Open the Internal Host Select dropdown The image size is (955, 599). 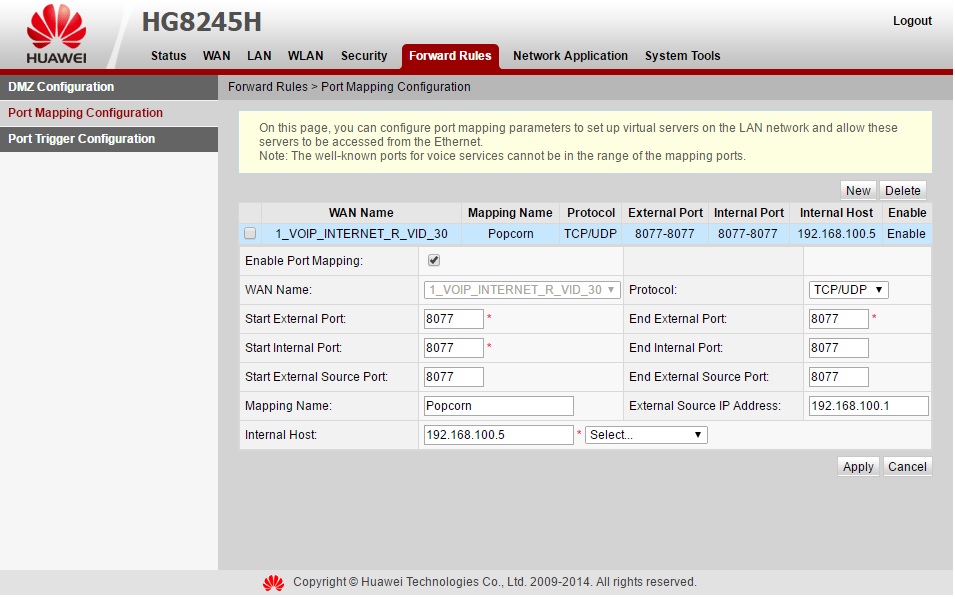[x=646, y=435]
